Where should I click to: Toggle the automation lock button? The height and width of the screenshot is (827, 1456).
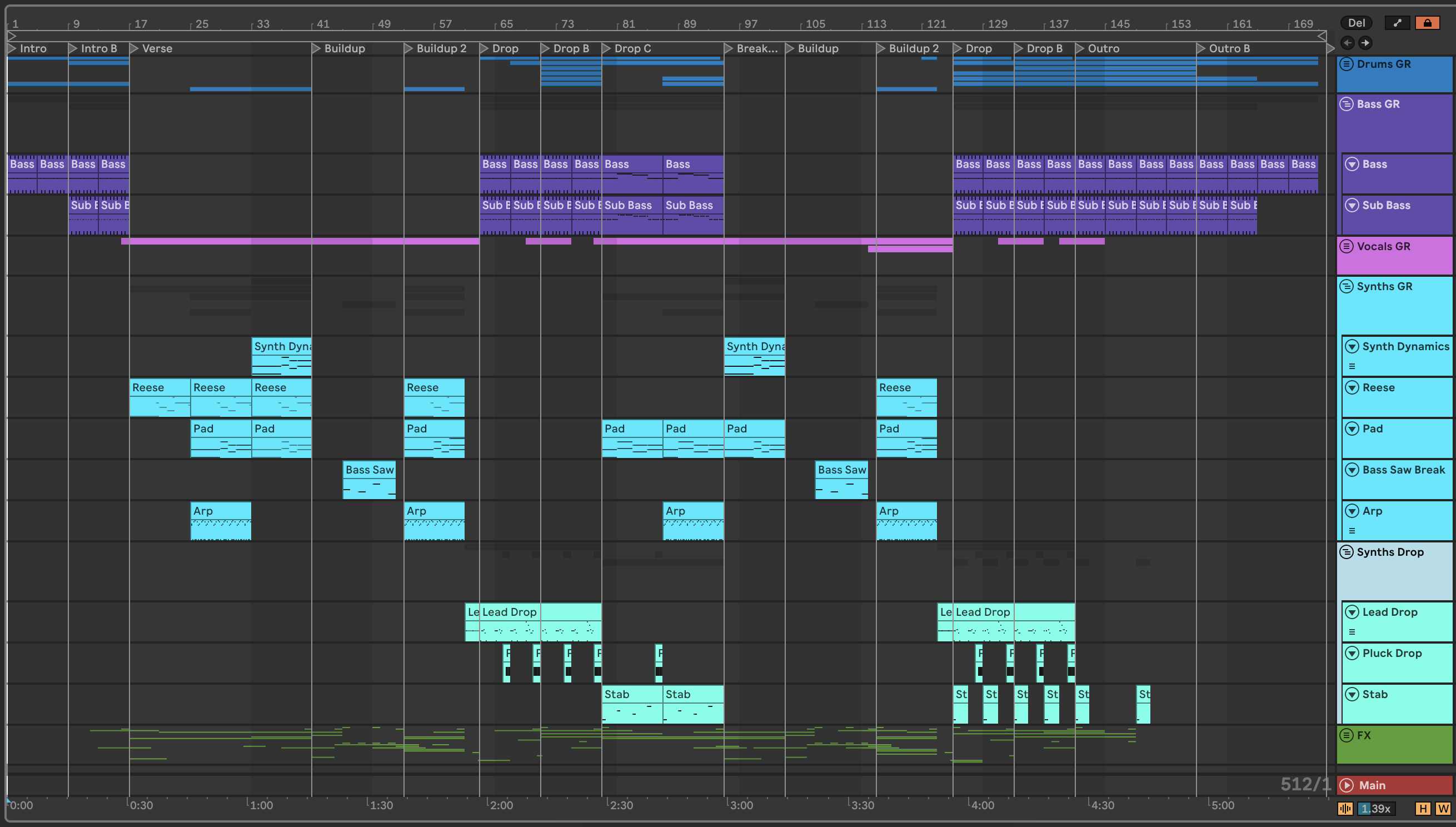[1427, 23]
